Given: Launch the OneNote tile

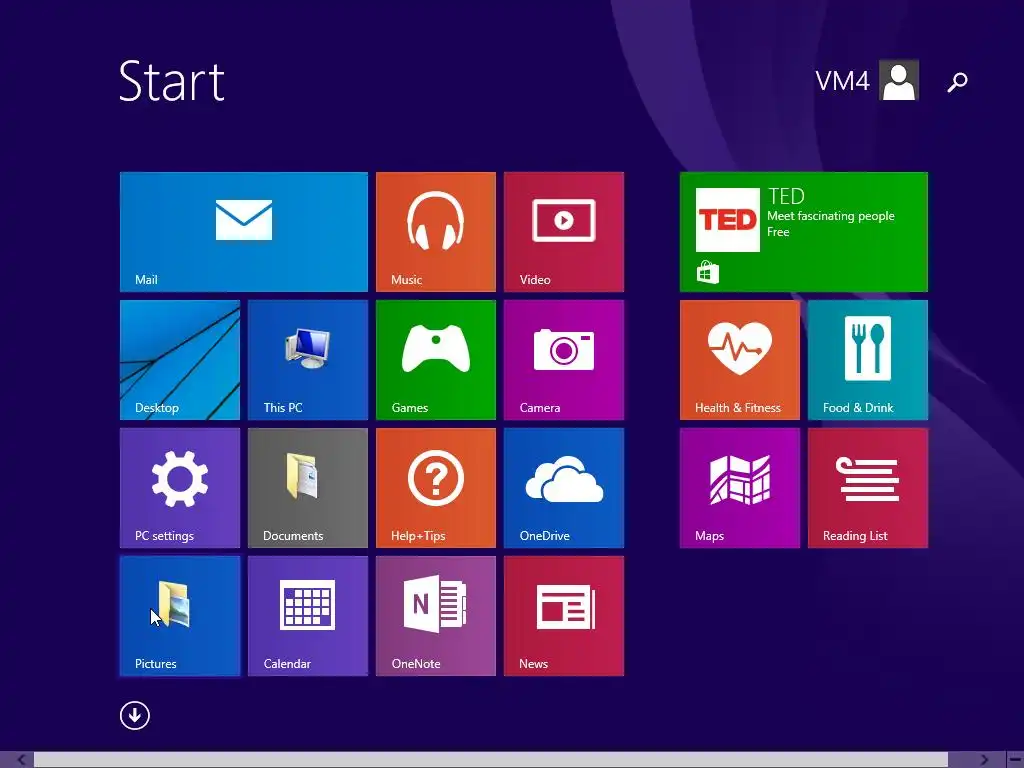Looking at the screenshot, I should click(x=436, y=616).
